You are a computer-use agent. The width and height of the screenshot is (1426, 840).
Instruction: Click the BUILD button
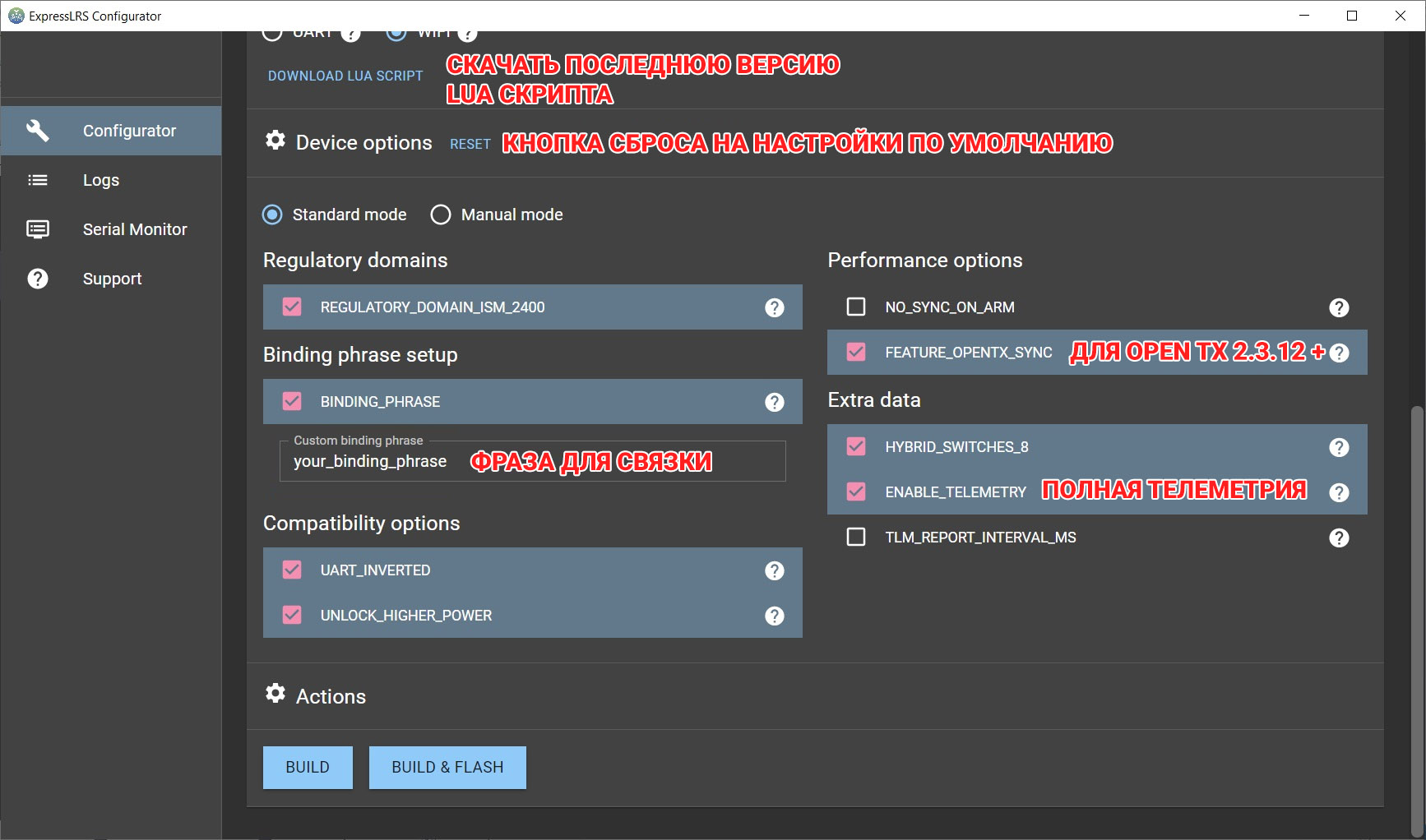308,768
